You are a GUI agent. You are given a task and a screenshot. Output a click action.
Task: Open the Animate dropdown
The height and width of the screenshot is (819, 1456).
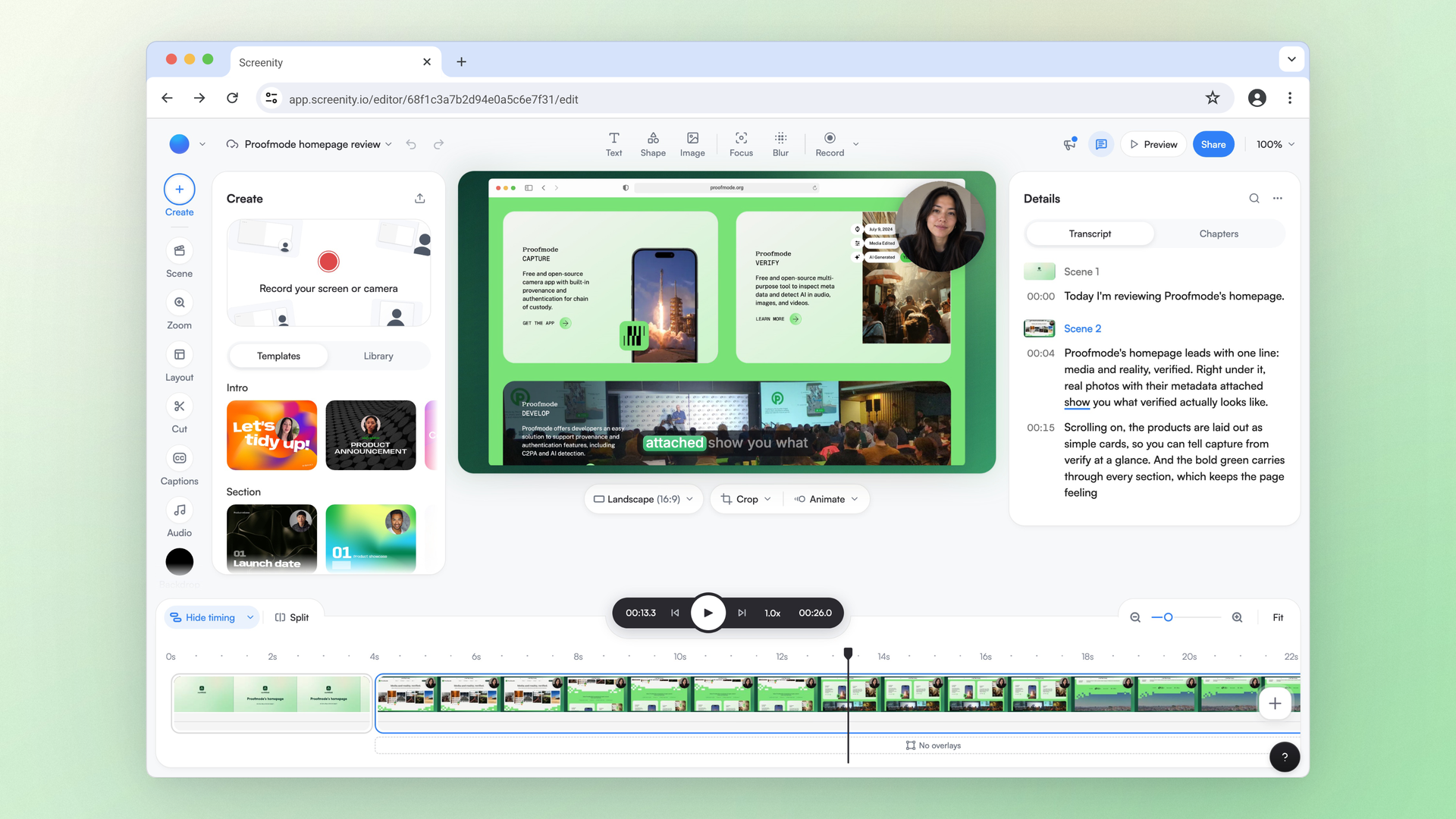pyautogui.click(x=826, y=499)
